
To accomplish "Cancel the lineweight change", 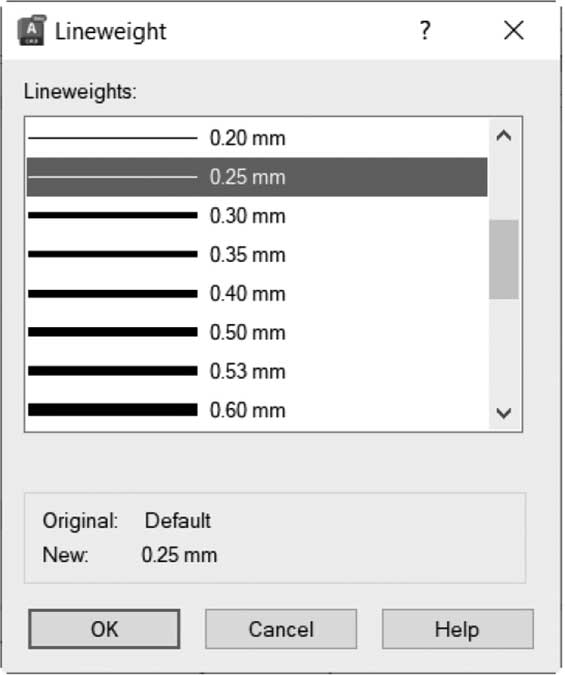I will click(x=281, y=629).
